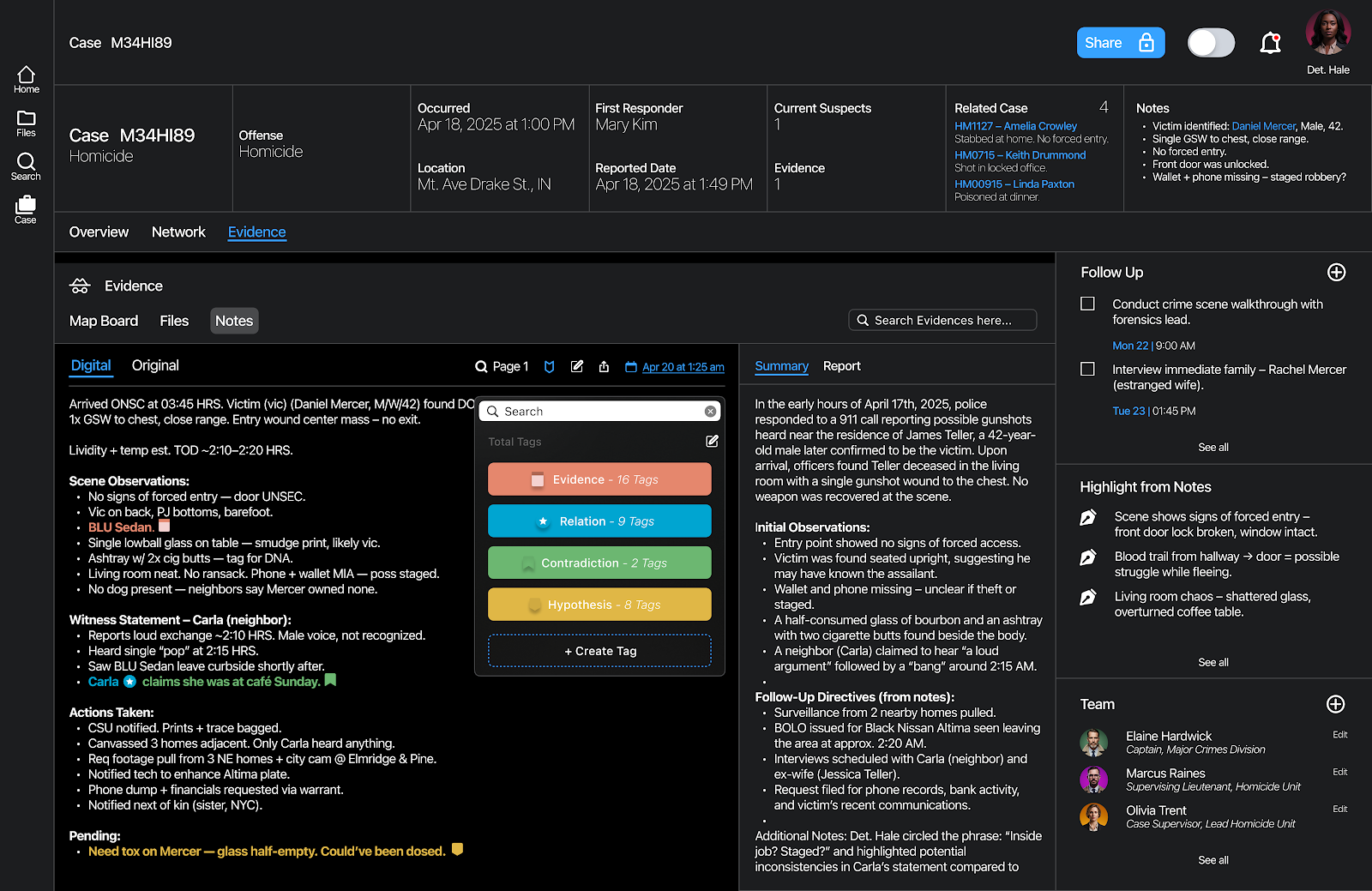Open the calendar icon beside Apr 20 date

tap(631, 367)
